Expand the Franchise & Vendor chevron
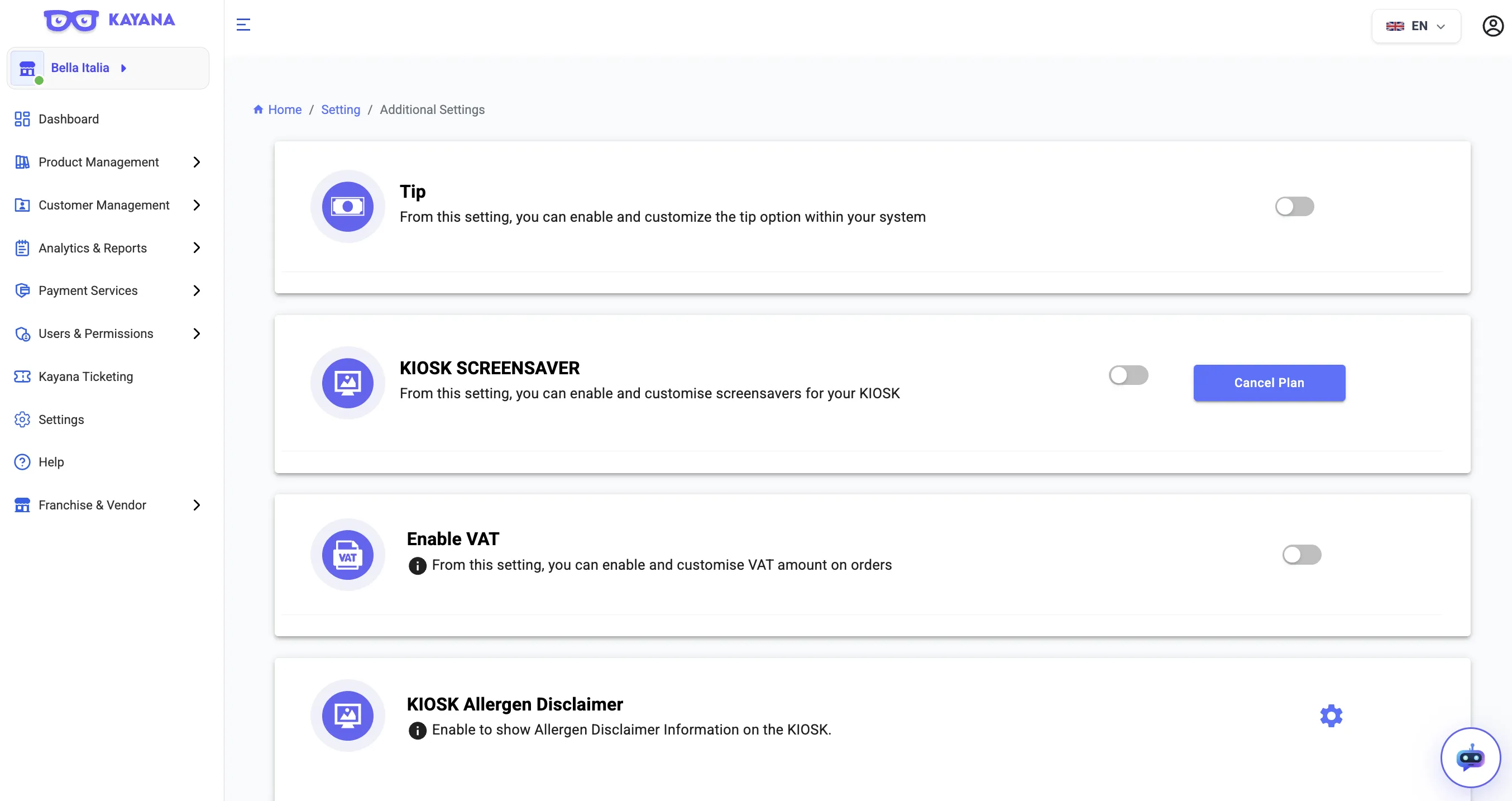The height and width of the screenshot is (801, 1512). pos(197,505)
